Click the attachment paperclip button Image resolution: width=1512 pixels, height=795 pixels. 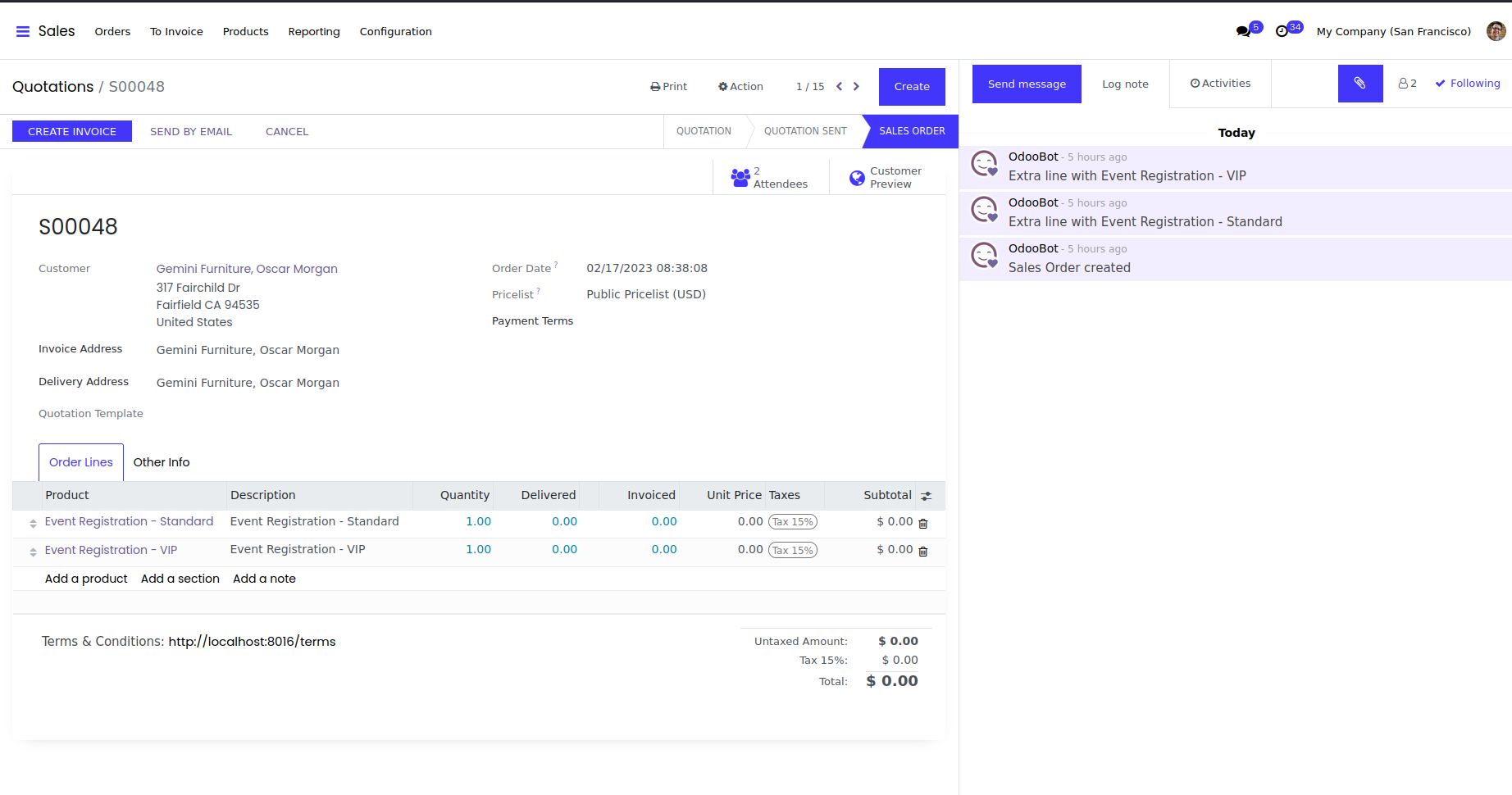click(x=1359, y=84)
